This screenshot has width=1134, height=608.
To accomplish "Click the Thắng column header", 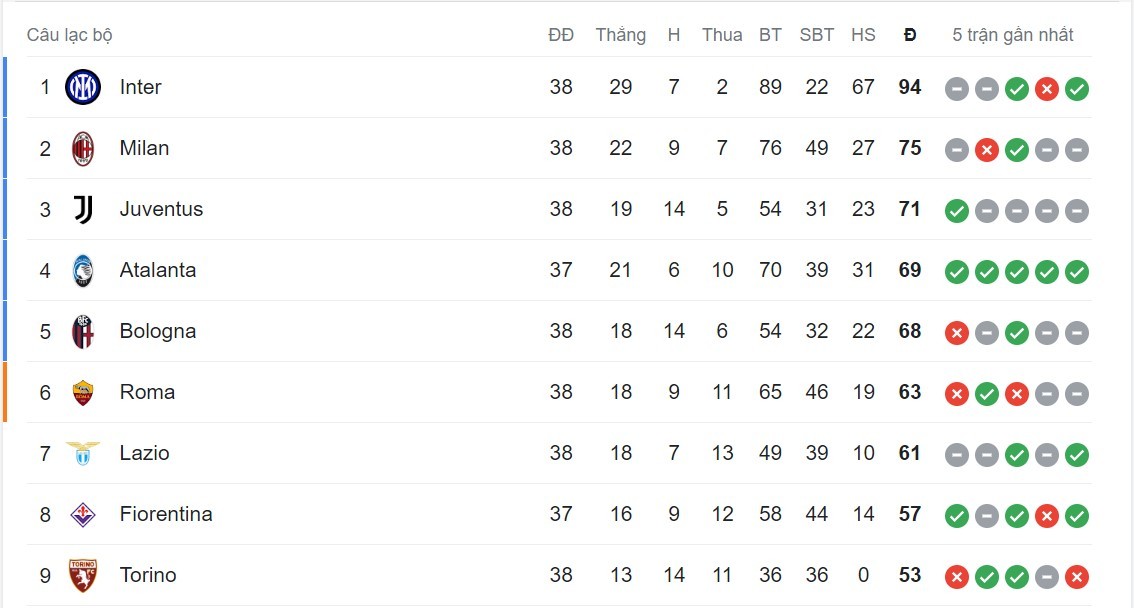I will tap(621, 35).
